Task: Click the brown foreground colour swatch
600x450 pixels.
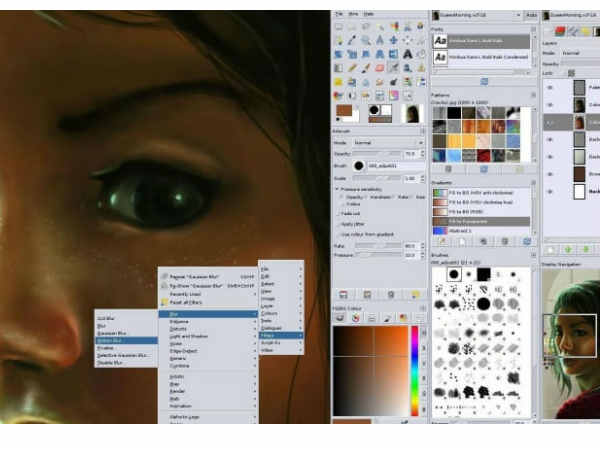Action: [x=344, y=110]
